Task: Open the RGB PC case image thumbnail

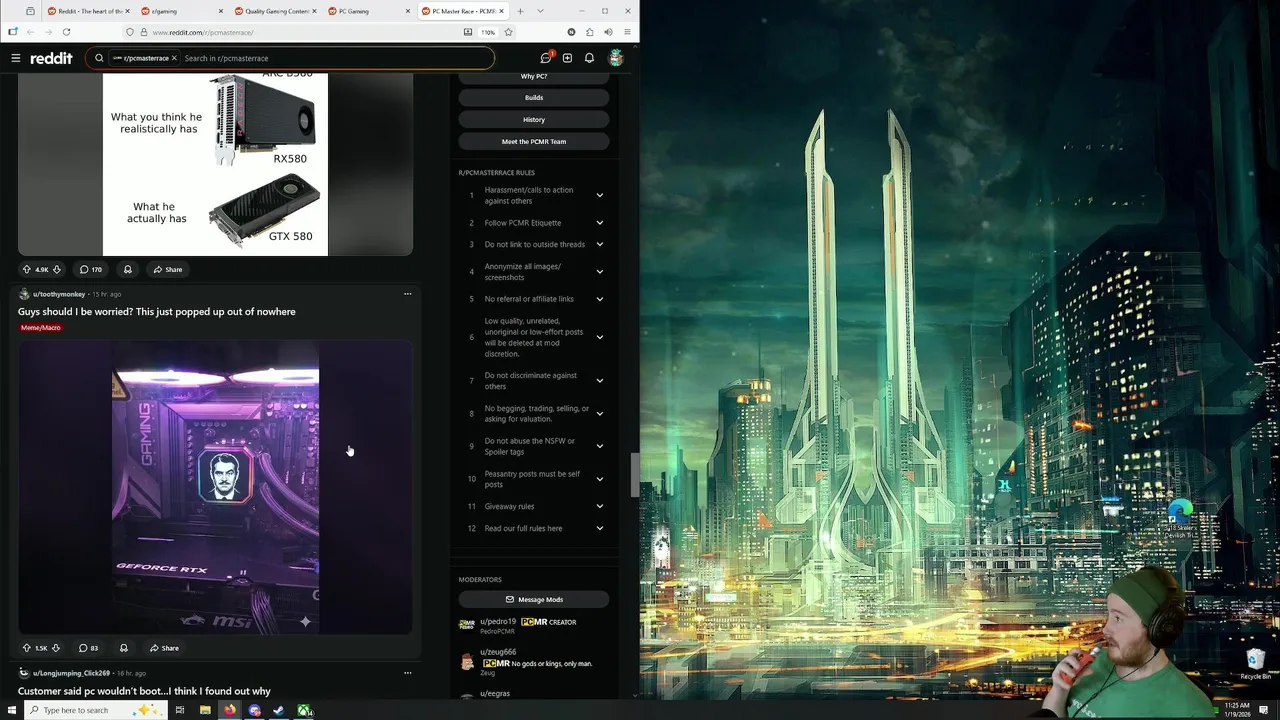Action: click(x=215, y=487)
